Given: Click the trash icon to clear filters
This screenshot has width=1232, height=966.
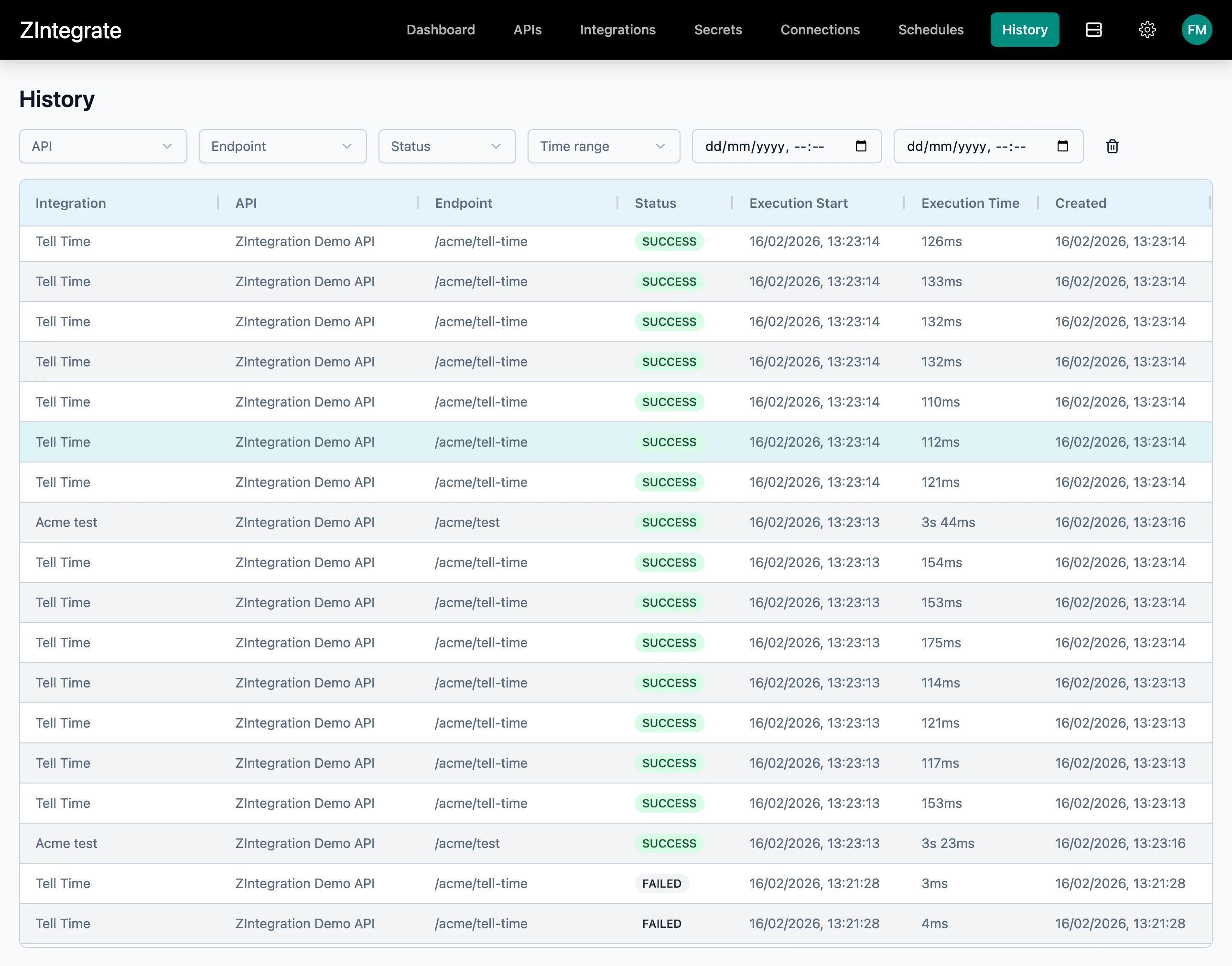Looking at the screenshot, I should pyautogui.click(x=1112, y=147).
